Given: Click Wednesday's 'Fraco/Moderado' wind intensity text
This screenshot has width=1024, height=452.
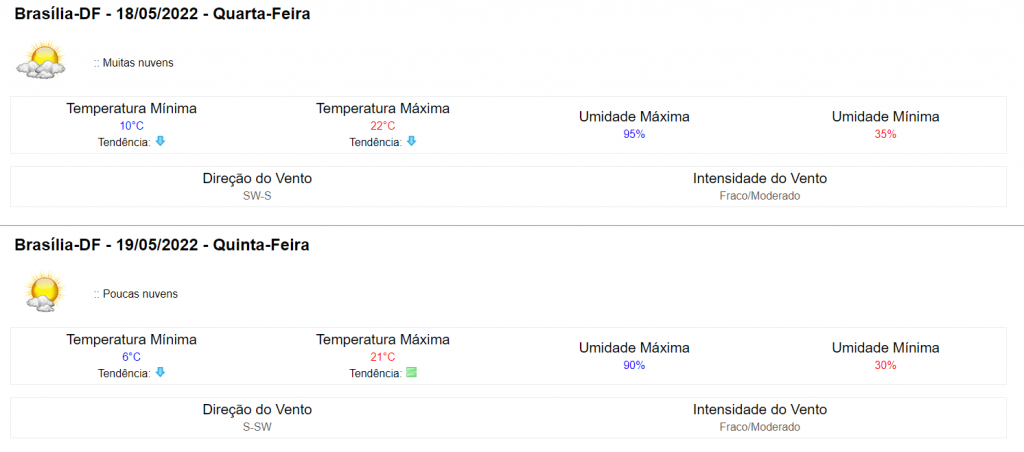Looking at the screenshot, I should click(760, 195).
